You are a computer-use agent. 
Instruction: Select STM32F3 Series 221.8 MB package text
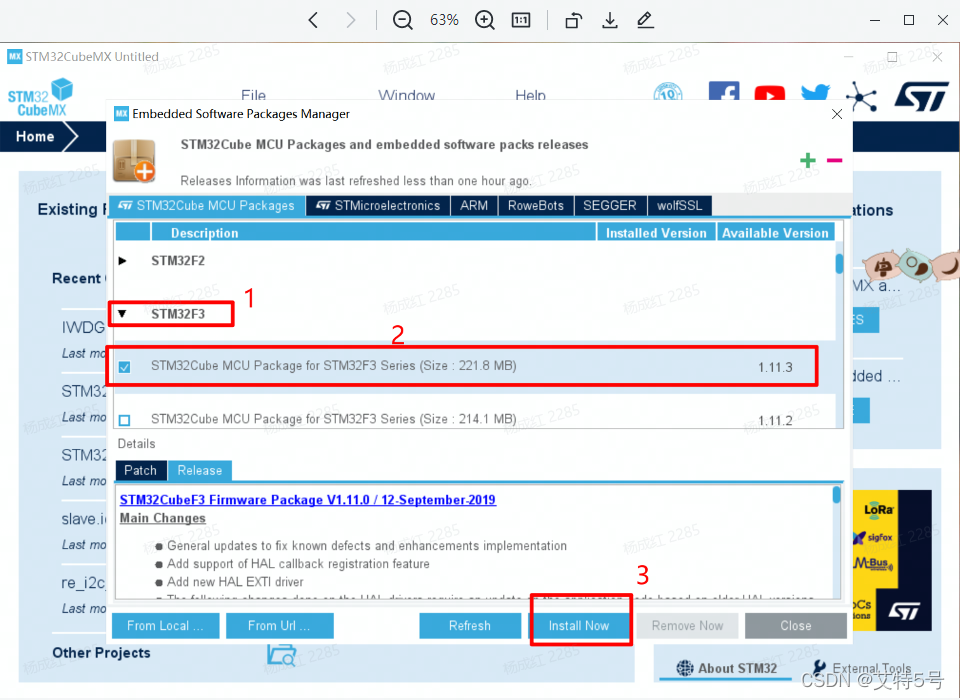[334, 366]
